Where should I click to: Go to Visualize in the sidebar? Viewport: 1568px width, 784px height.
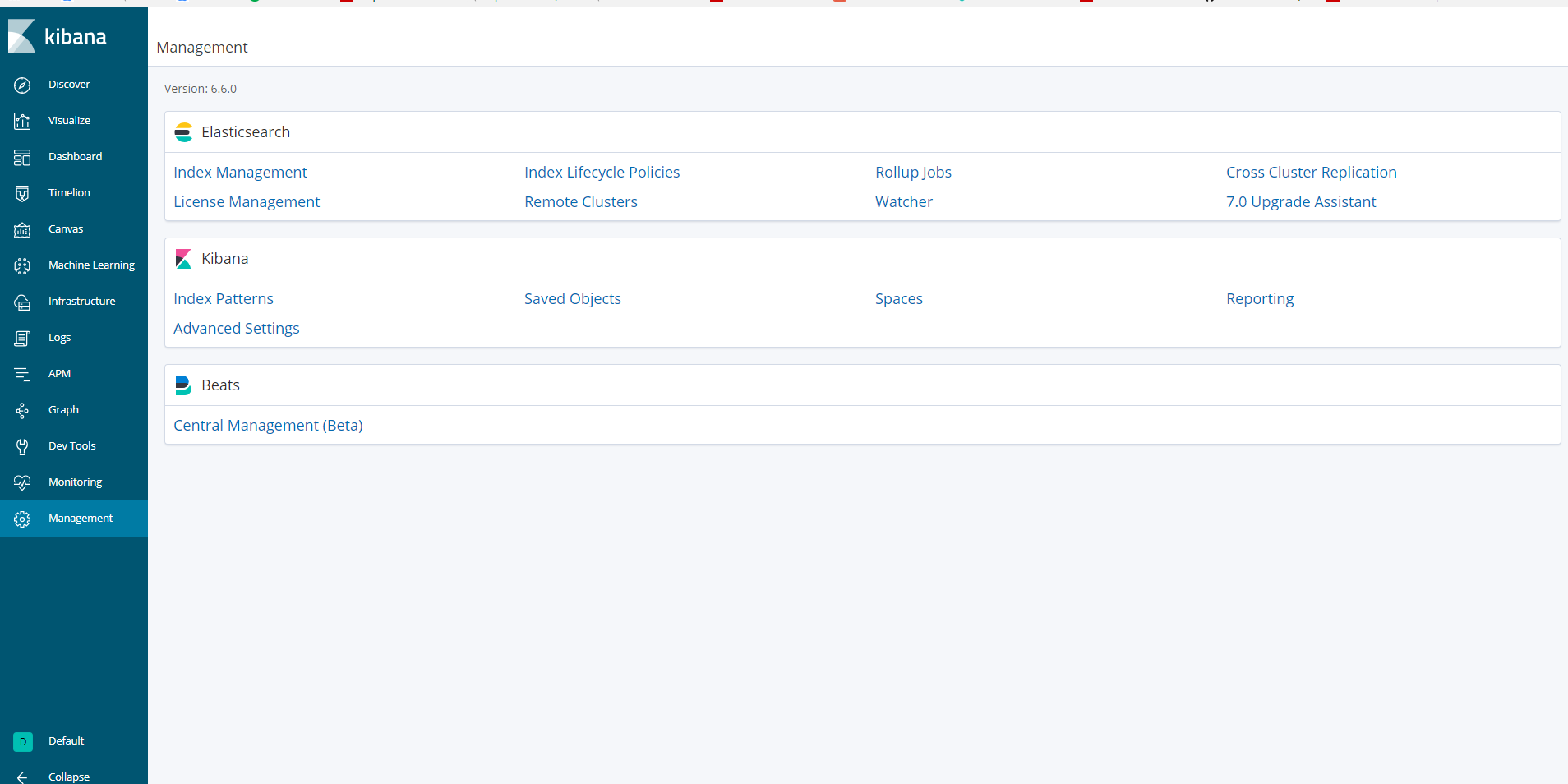[x=69, y=121]
